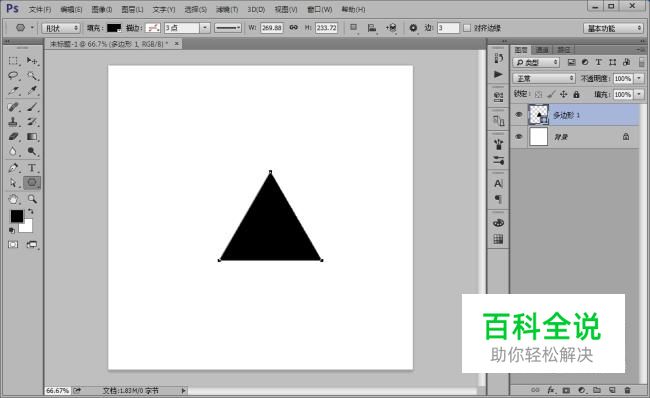Image resolution: width=650 pixels, height=398 pixels.
Task: Open the 窗口 menu
Action: point(320,9)
